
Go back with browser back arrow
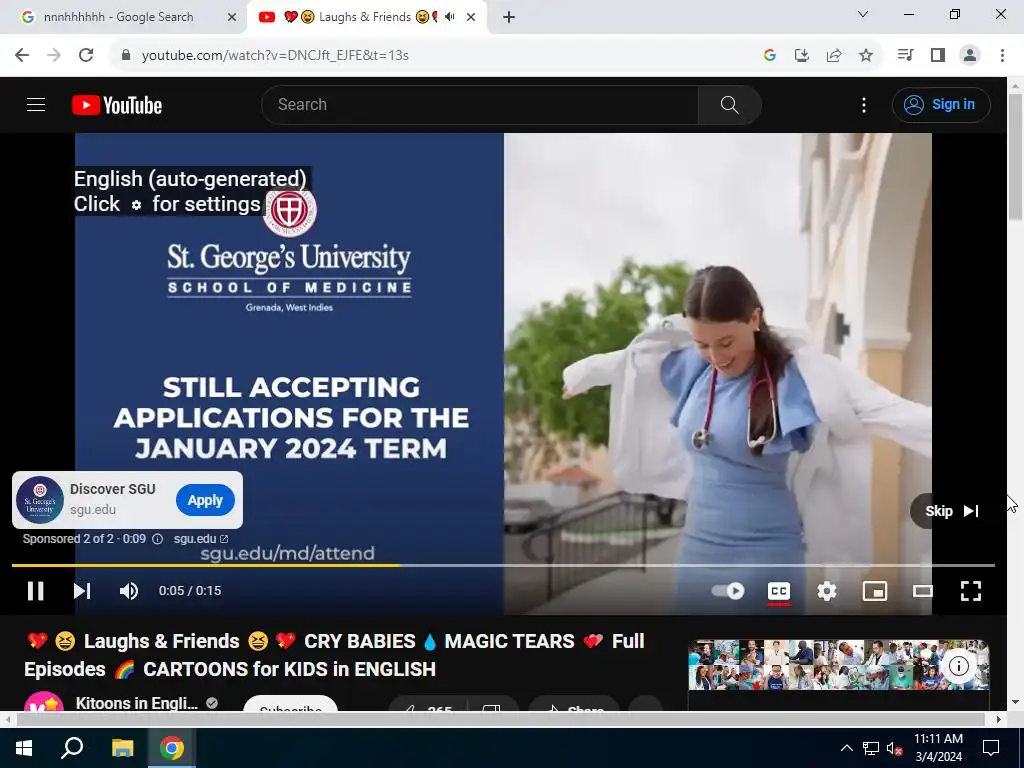pos(22,55)
